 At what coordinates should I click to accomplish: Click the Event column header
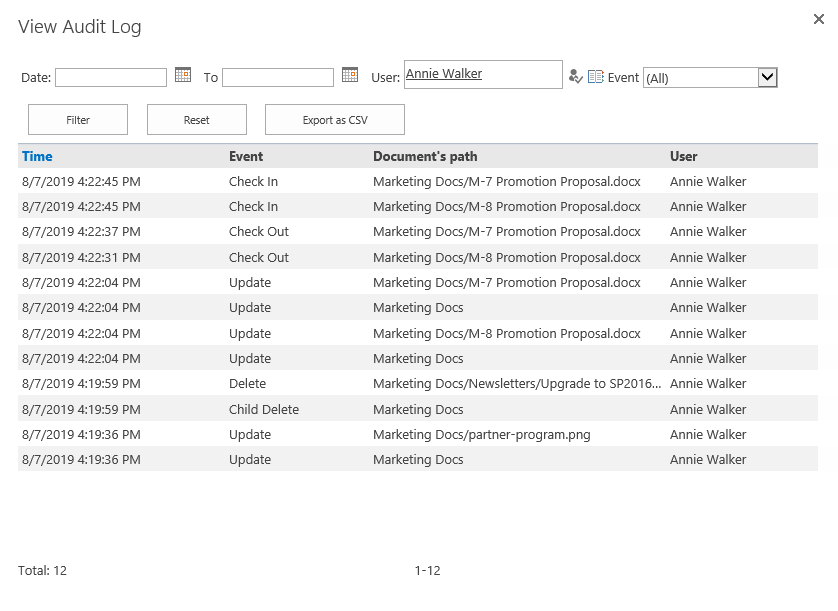point(246,156)
